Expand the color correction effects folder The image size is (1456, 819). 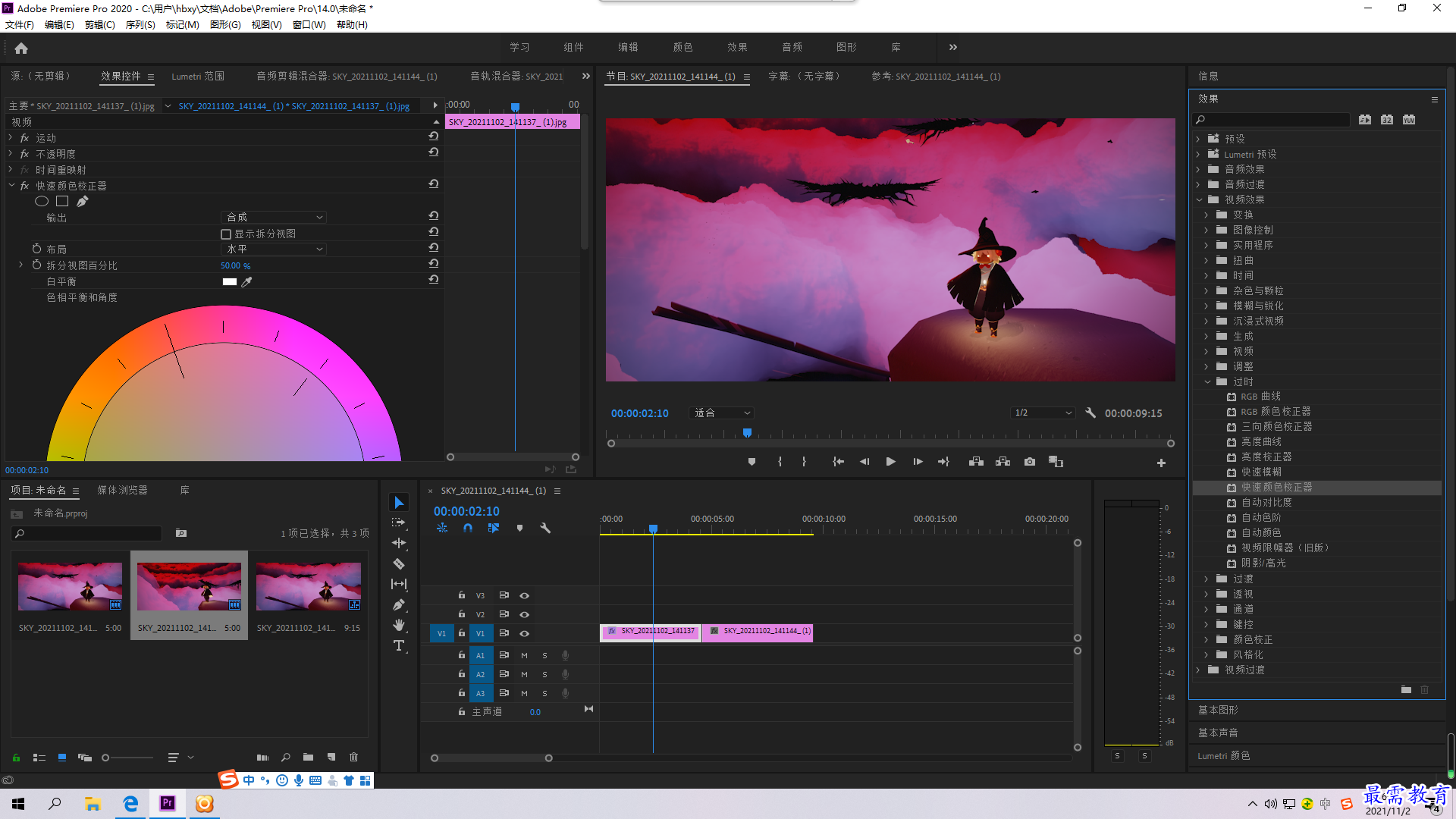pyautogui.click(x=1207, y=639)
